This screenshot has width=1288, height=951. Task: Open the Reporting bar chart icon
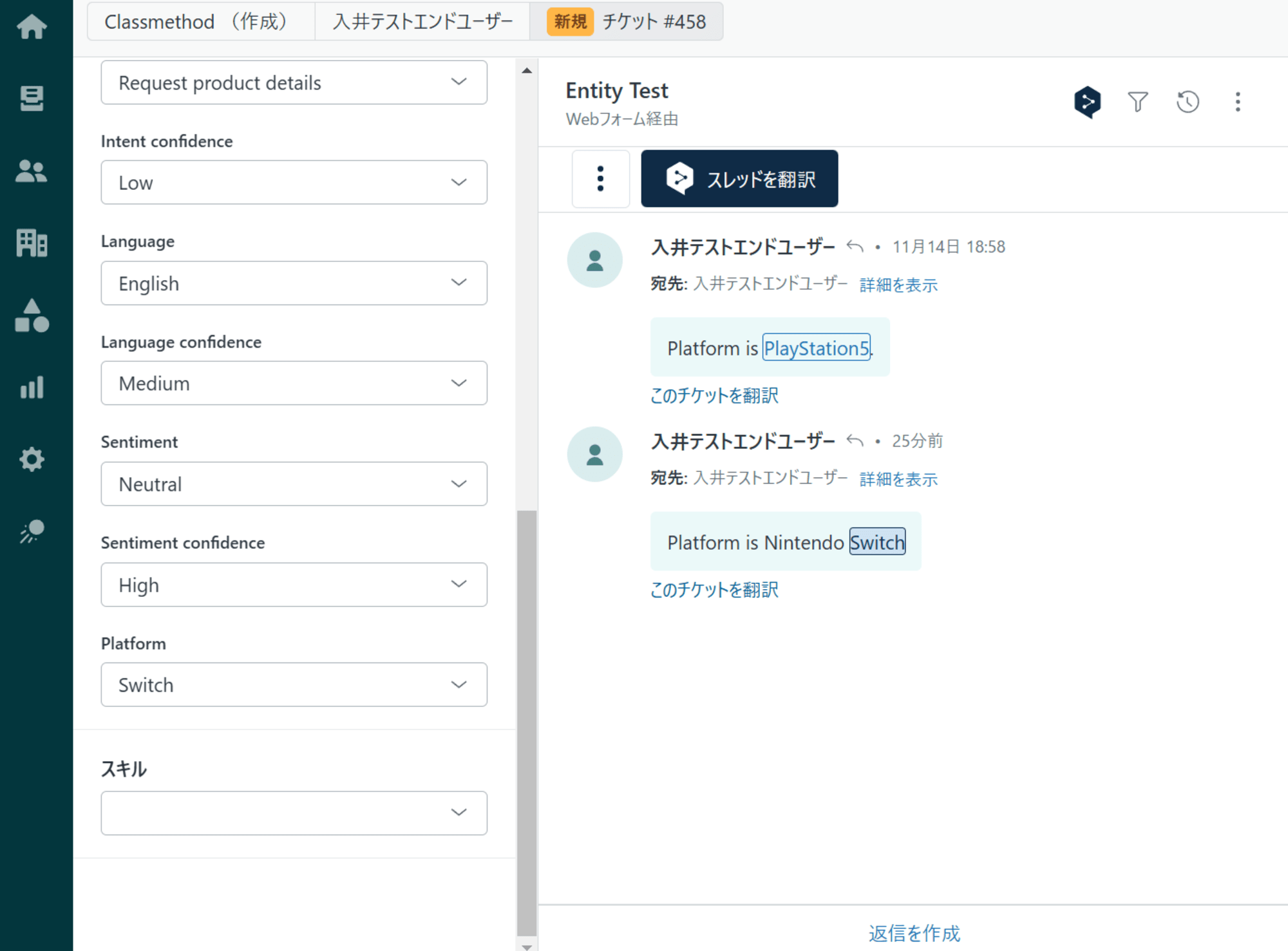pos(32,388)
